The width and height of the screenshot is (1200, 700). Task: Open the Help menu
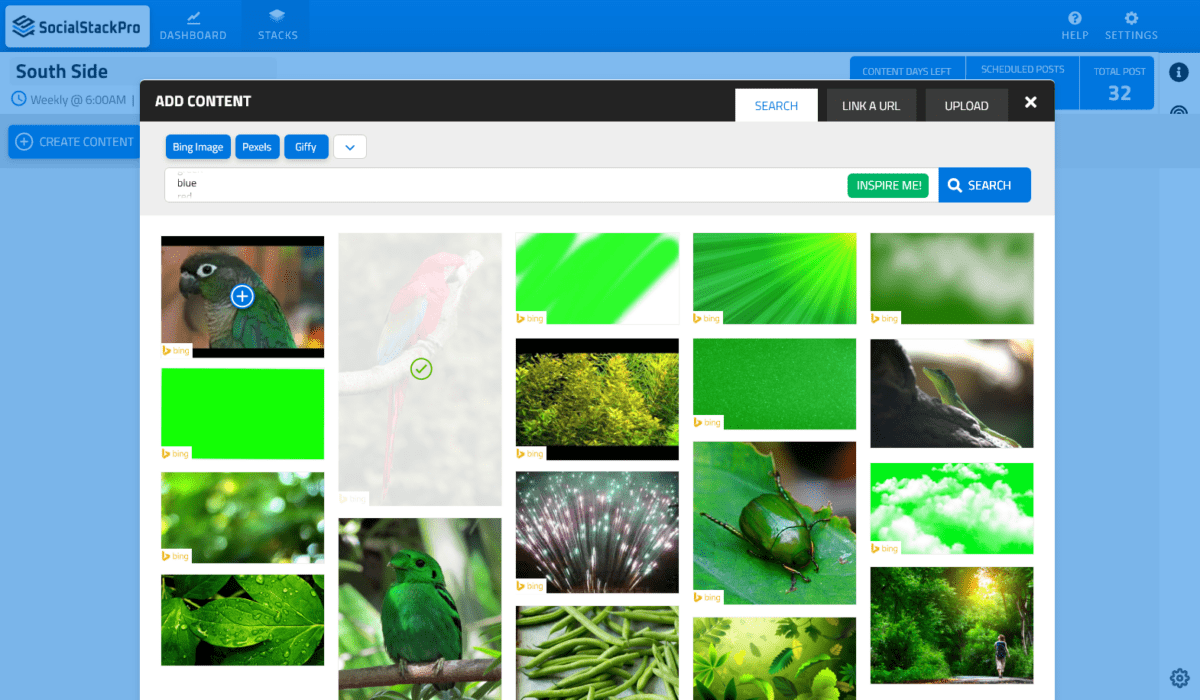[x=1075, y=26]
